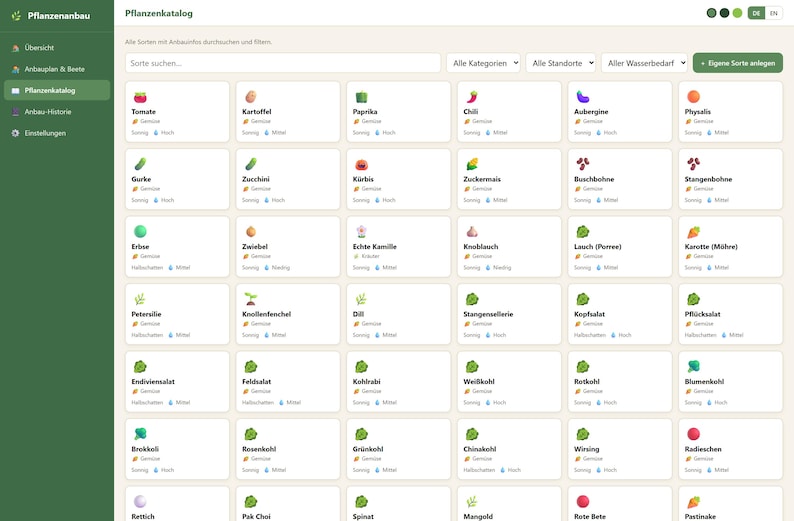This screenshot has height=521, width=794.
Task: Click the Chinakohl plant name
Action: [x=480, y=449]
